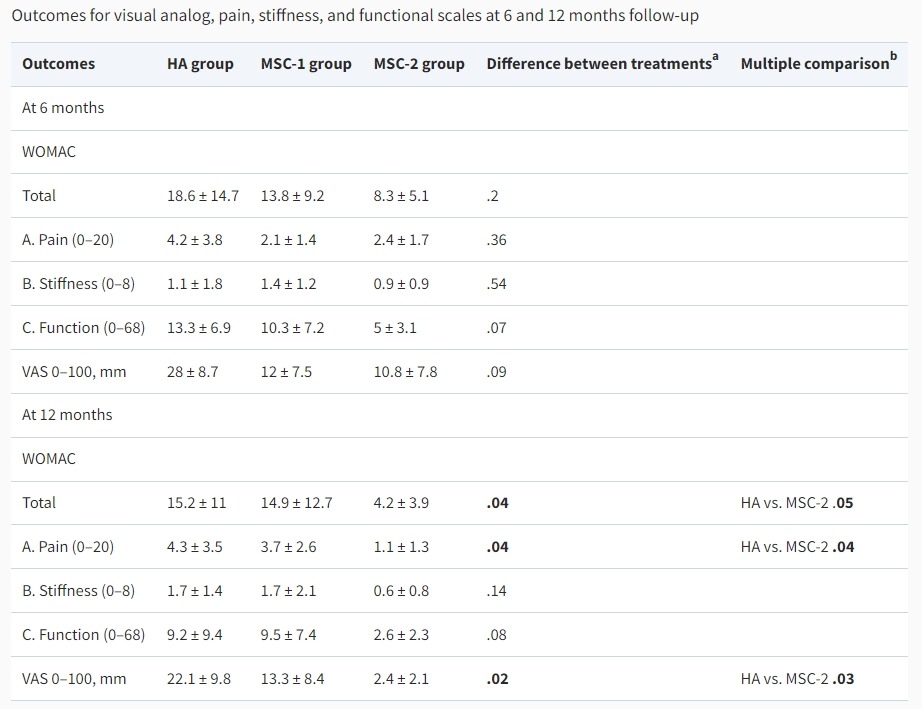The width and height of the screenshot is (922, 709).
Task: Click the 22.1 ± 9.8 HA group value
Action: (199, 679)
